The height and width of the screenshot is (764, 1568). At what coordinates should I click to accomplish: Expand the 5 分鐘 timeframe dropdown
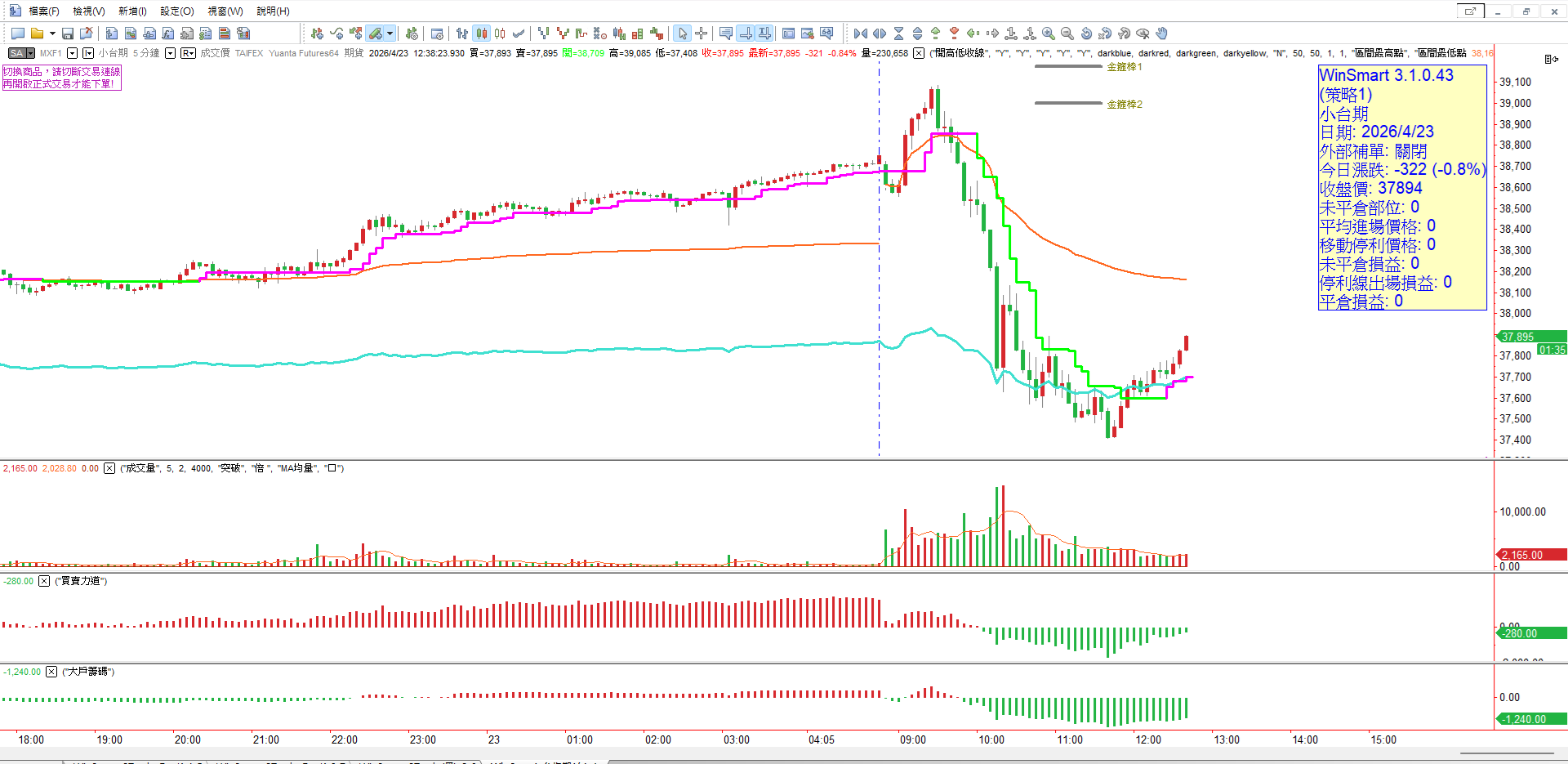coord(170,53)
